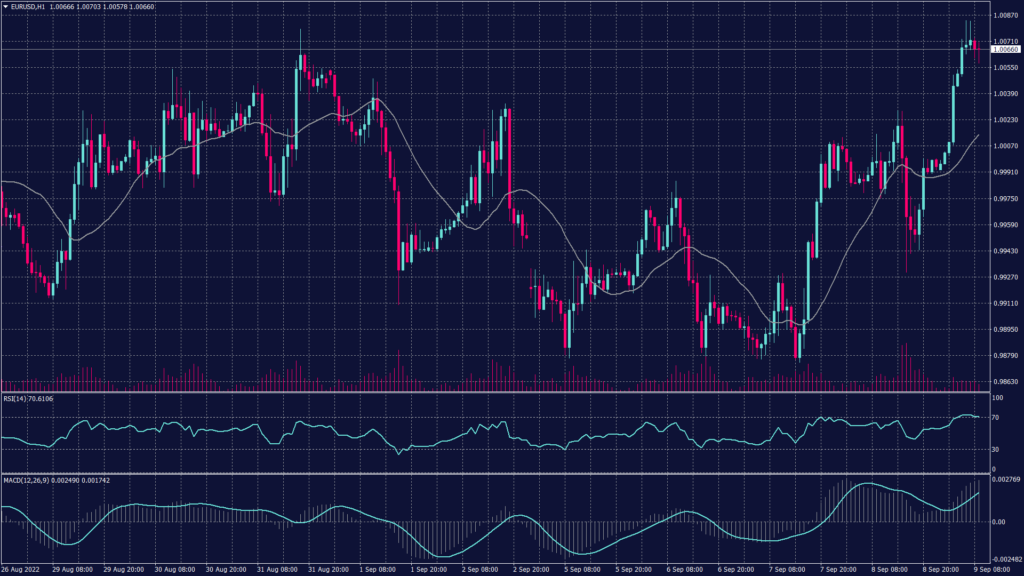Click the MACD signal value 0.001742
This screenshot has width=1024, height=576.
pyautogui.click(x=94, y=480)
